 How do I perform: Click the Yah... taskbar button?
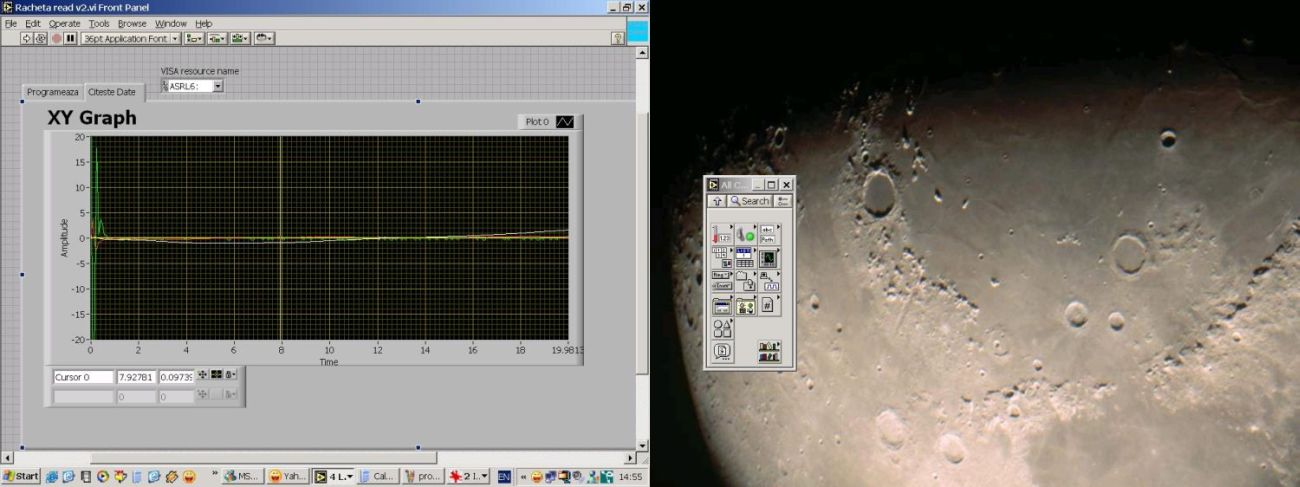tap(288, 477)
